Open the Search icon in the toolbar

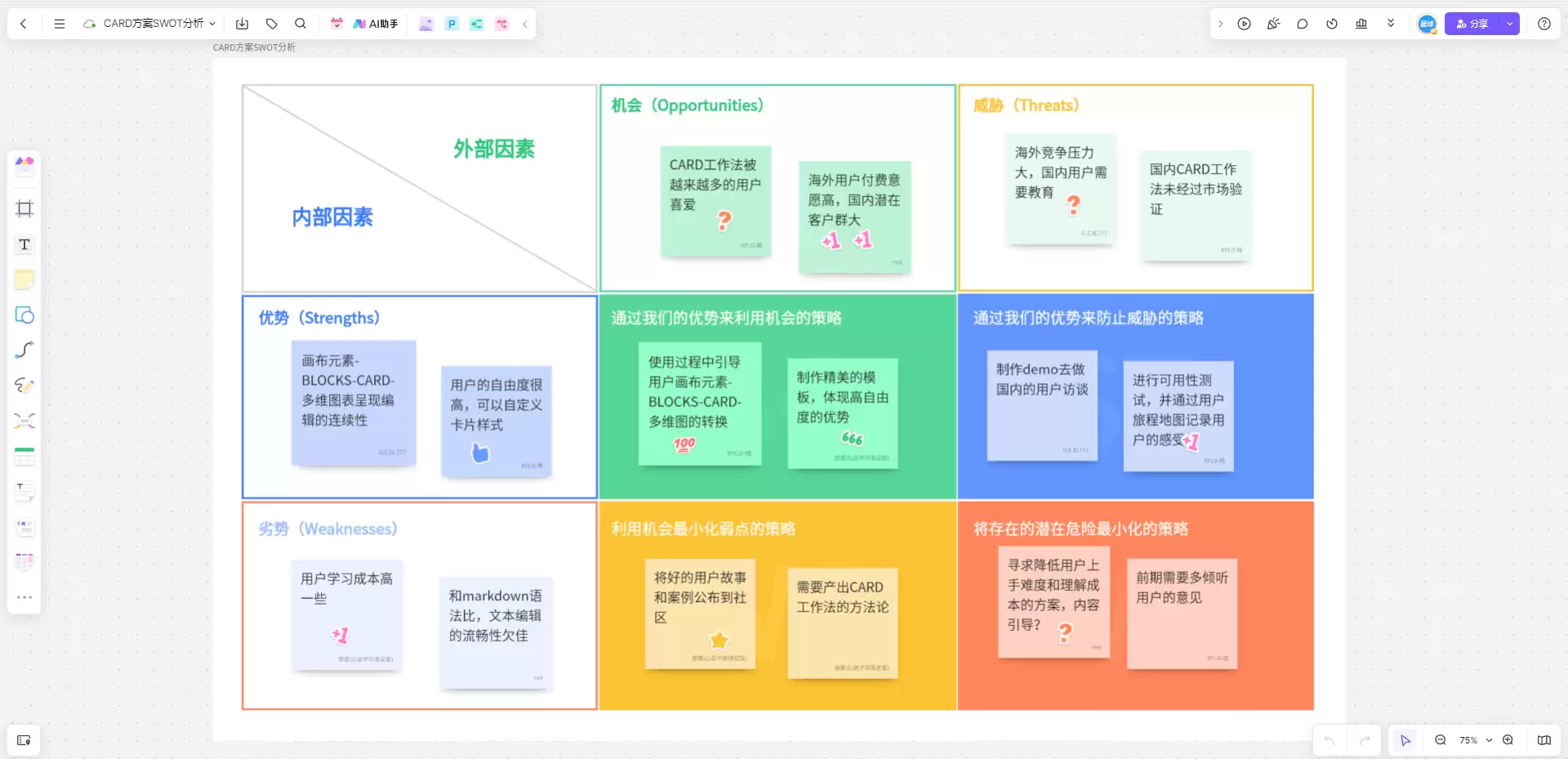301,24
